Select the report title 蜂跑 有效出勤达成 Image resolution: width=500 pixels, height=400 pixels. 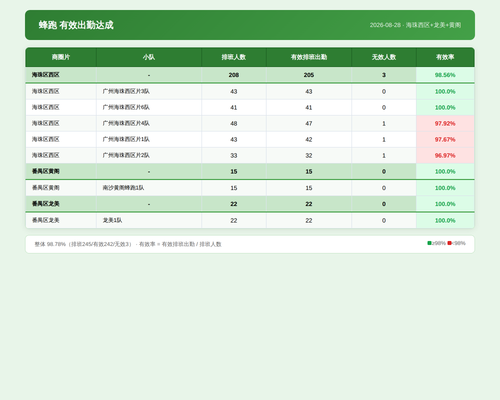76,25
